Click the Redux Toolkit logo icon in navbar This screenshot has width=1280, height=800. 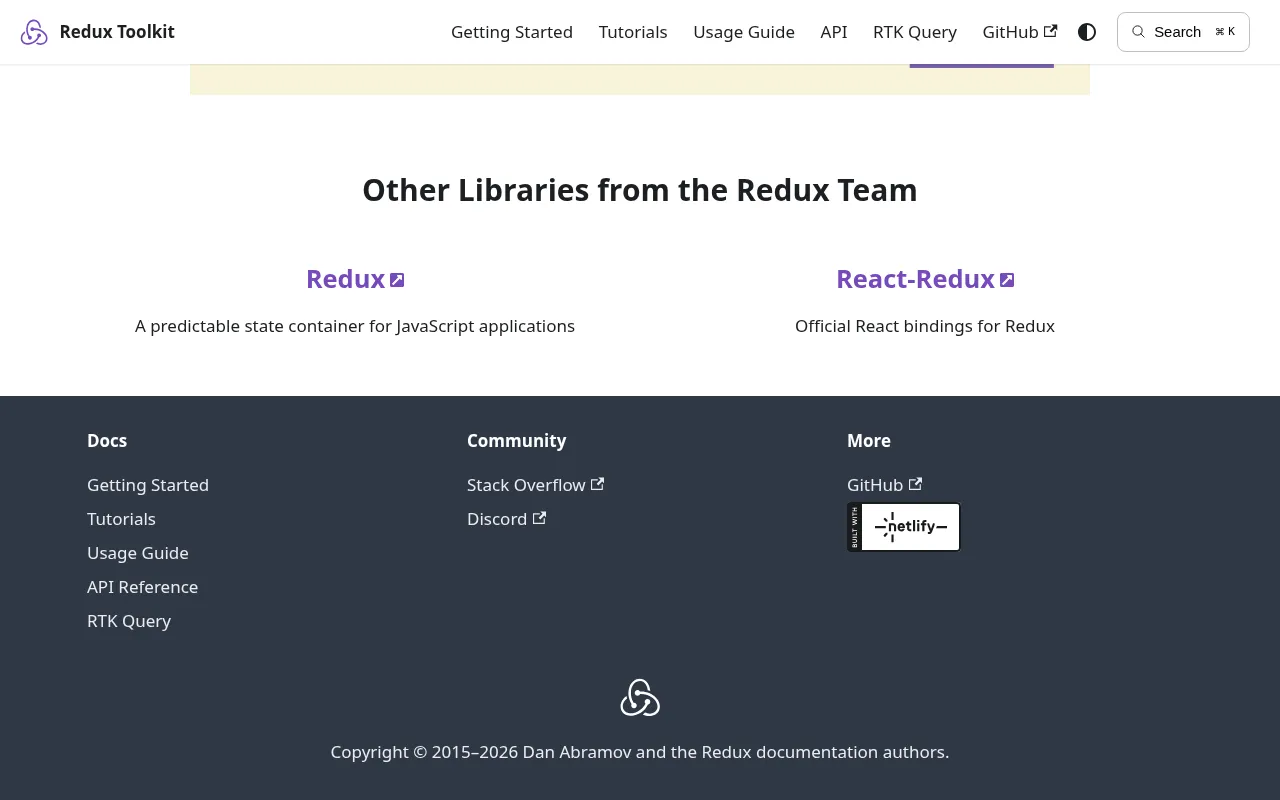[34, 32]
